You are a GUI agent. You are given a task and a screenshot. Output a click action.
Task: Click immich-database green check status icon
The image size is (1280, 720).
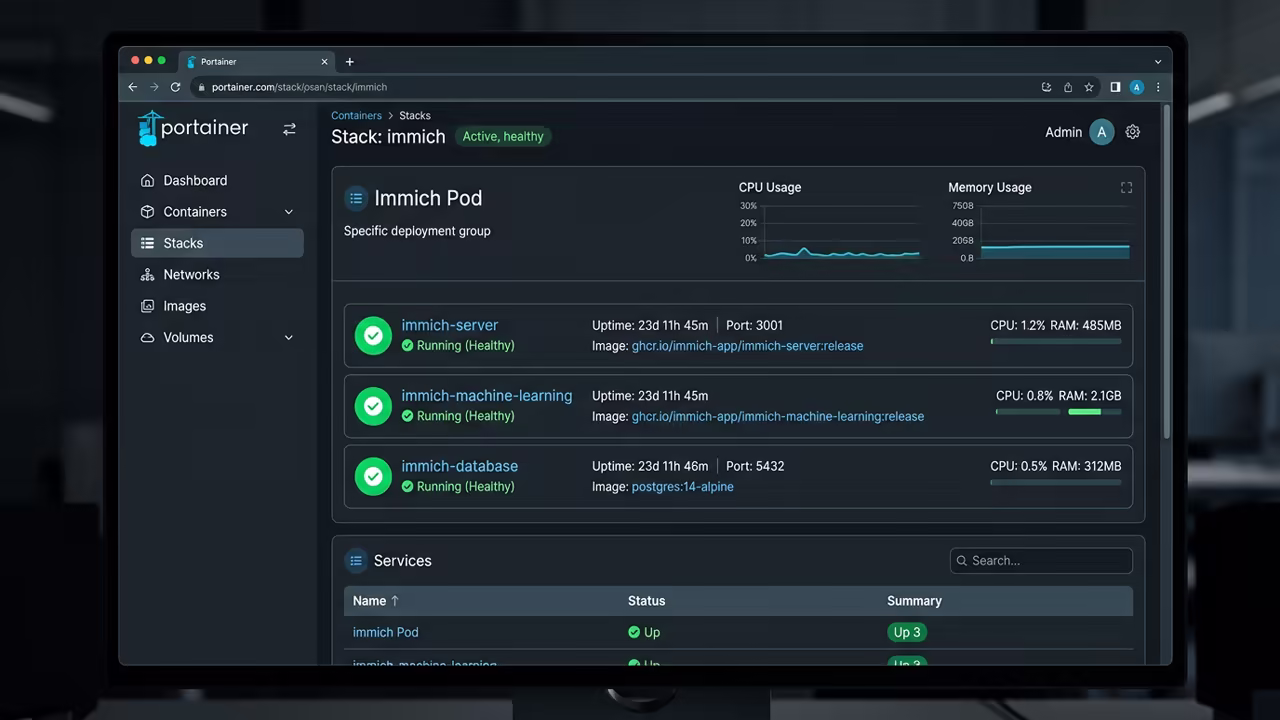point(373,477)
